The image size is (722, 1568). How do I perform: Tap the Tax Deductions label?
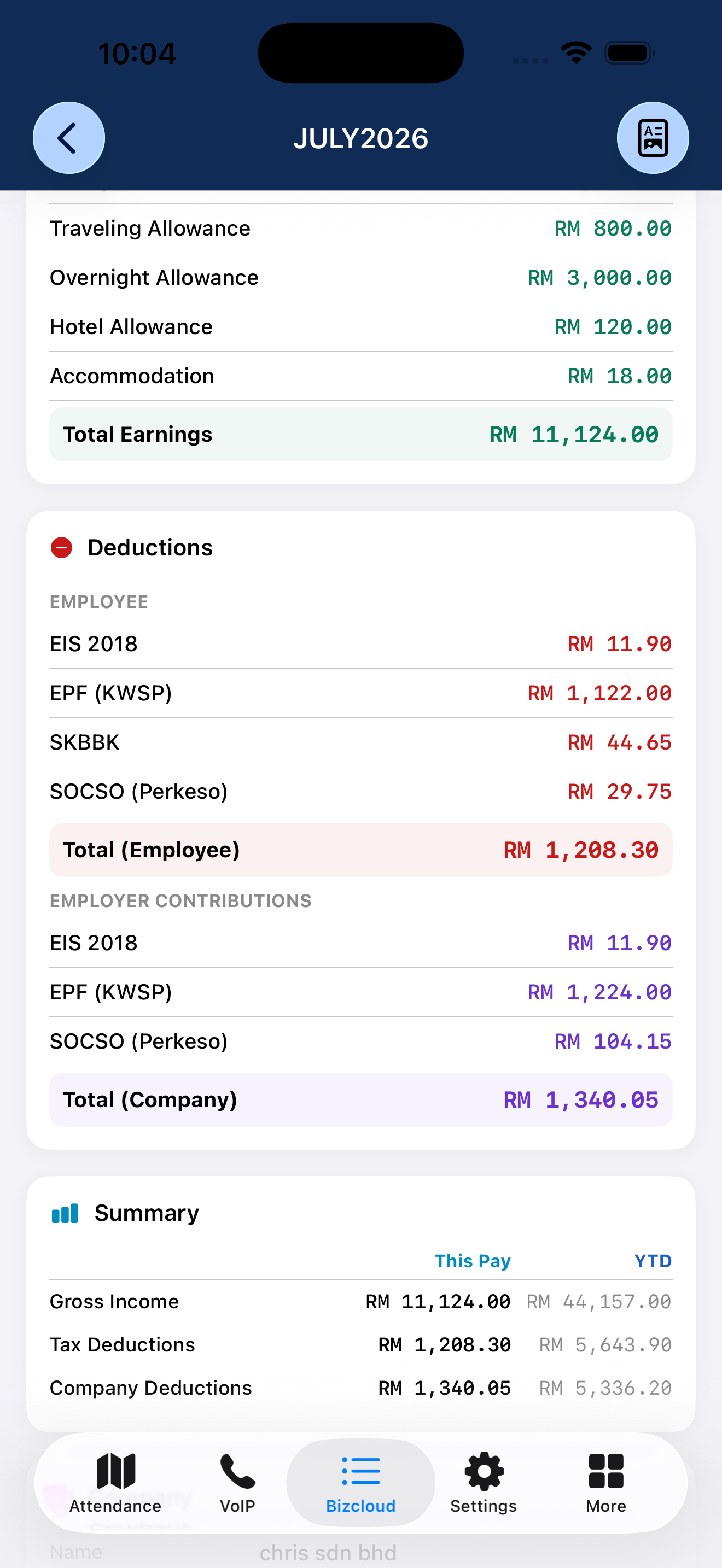tap(123, 1344)
